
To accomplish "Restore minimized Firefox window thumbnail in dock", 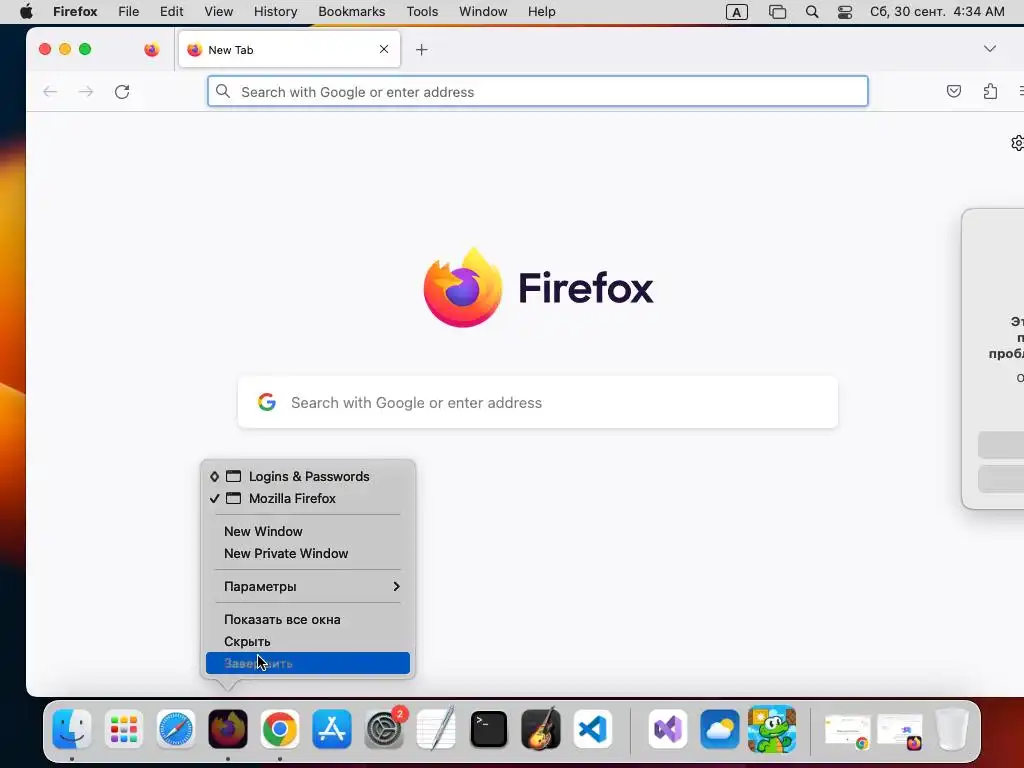I will coord(899,731).
